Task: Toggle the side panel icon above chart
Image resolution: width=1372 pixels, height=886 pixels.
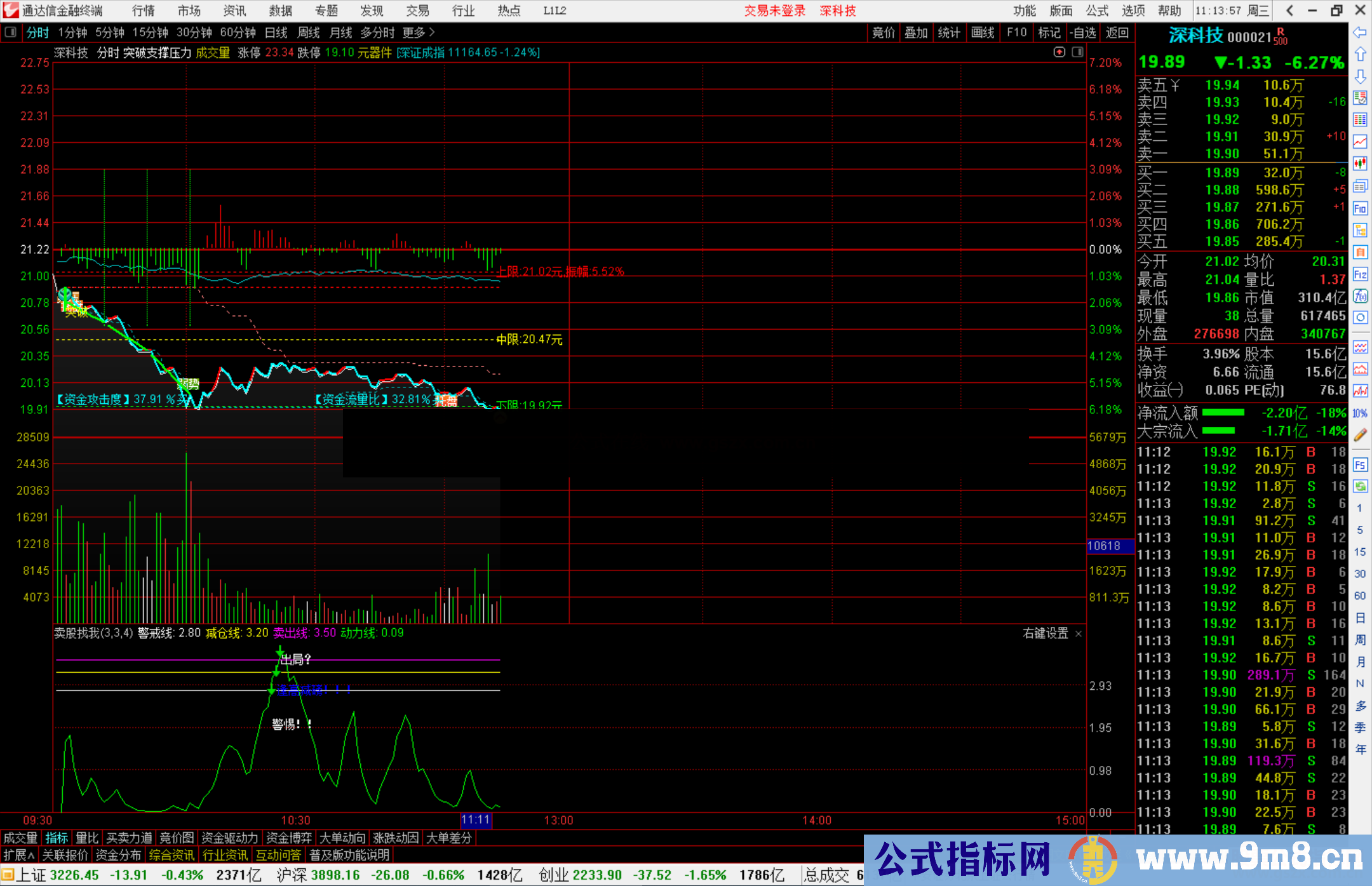Action: 1078,52
